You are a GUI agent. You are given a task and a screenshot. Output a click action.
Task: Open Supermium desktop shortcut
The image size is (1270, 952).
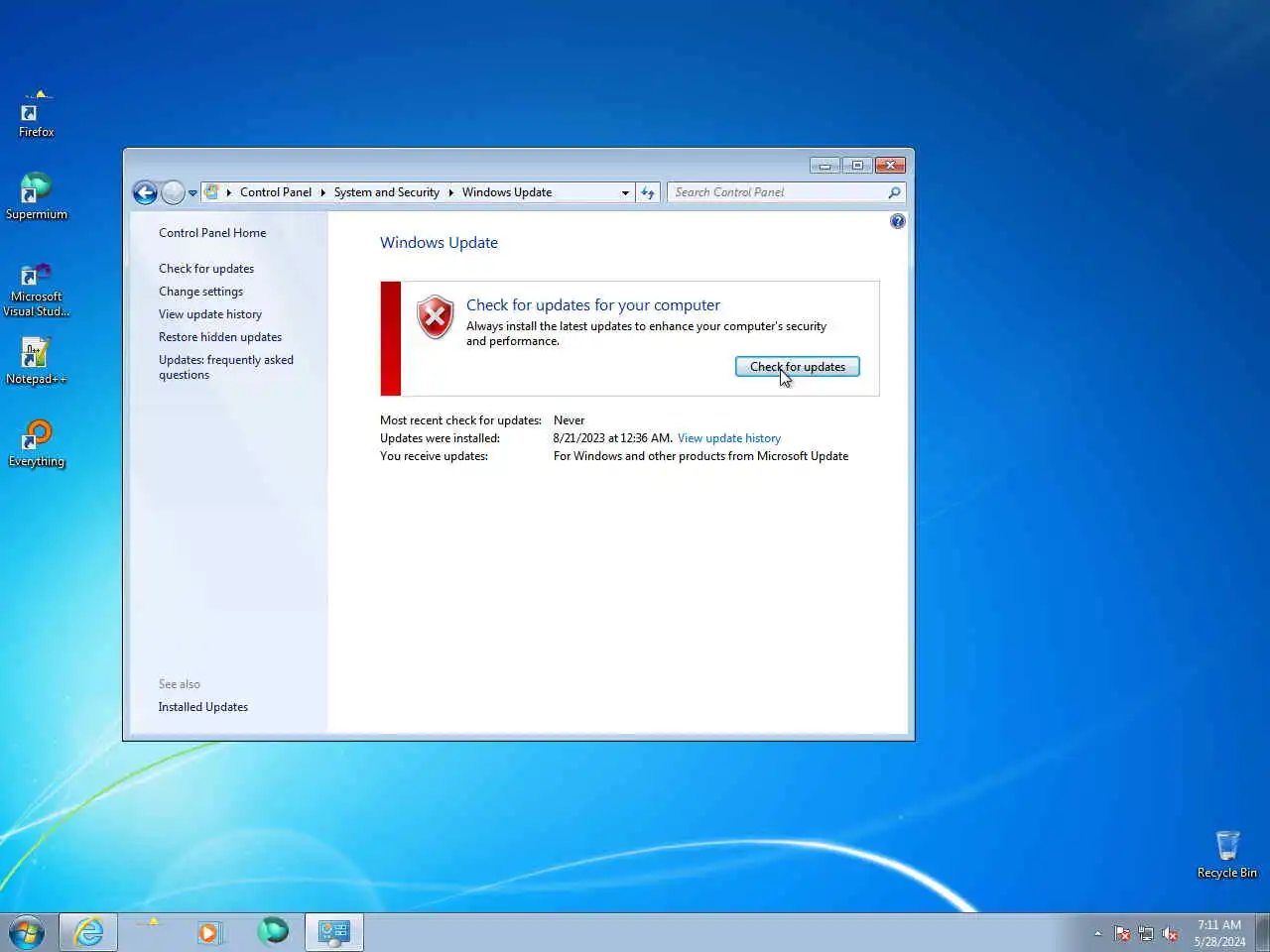pyautogui.click(x=36, y=196)
